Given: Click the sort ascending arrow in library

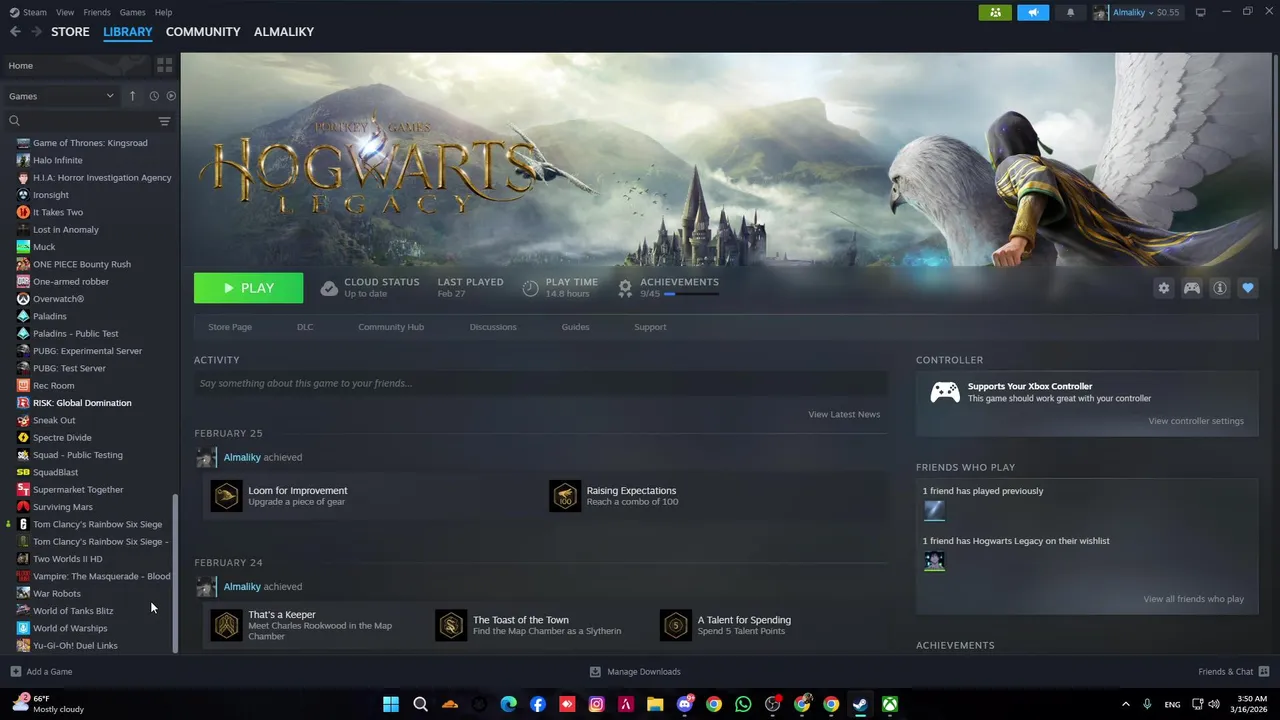Looking at the screenshot, I should coord(132,96).
